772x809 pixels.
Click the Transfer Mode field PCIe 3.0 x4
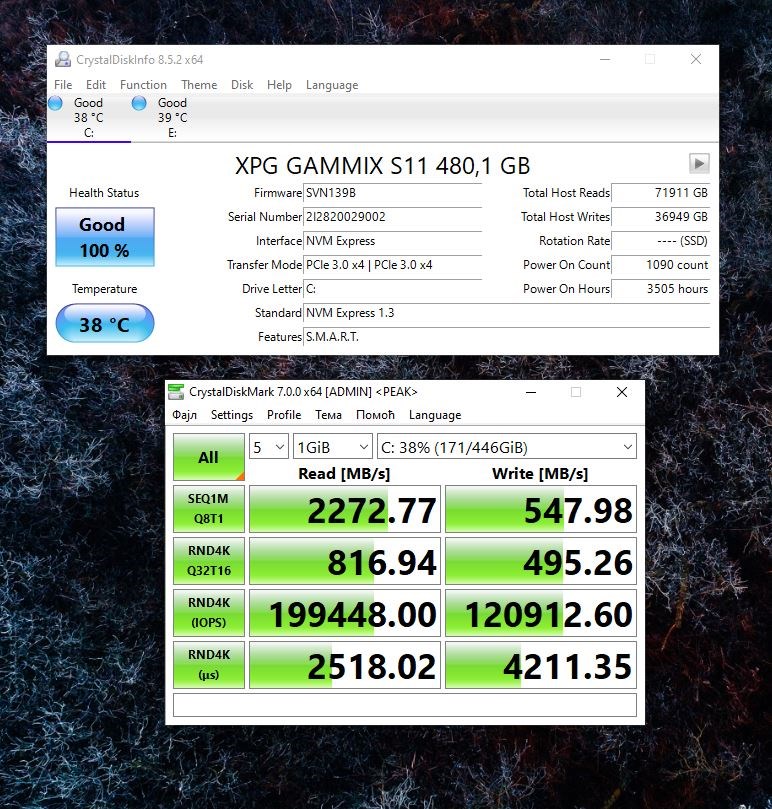pos(392,265)
